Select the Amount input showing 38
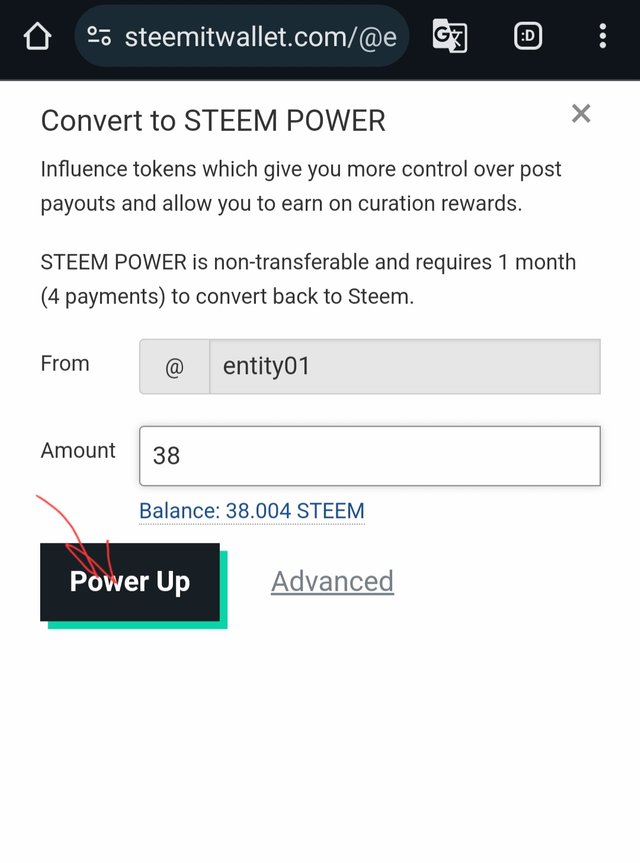This screenshot has width=640, height=863. (369, 455)
